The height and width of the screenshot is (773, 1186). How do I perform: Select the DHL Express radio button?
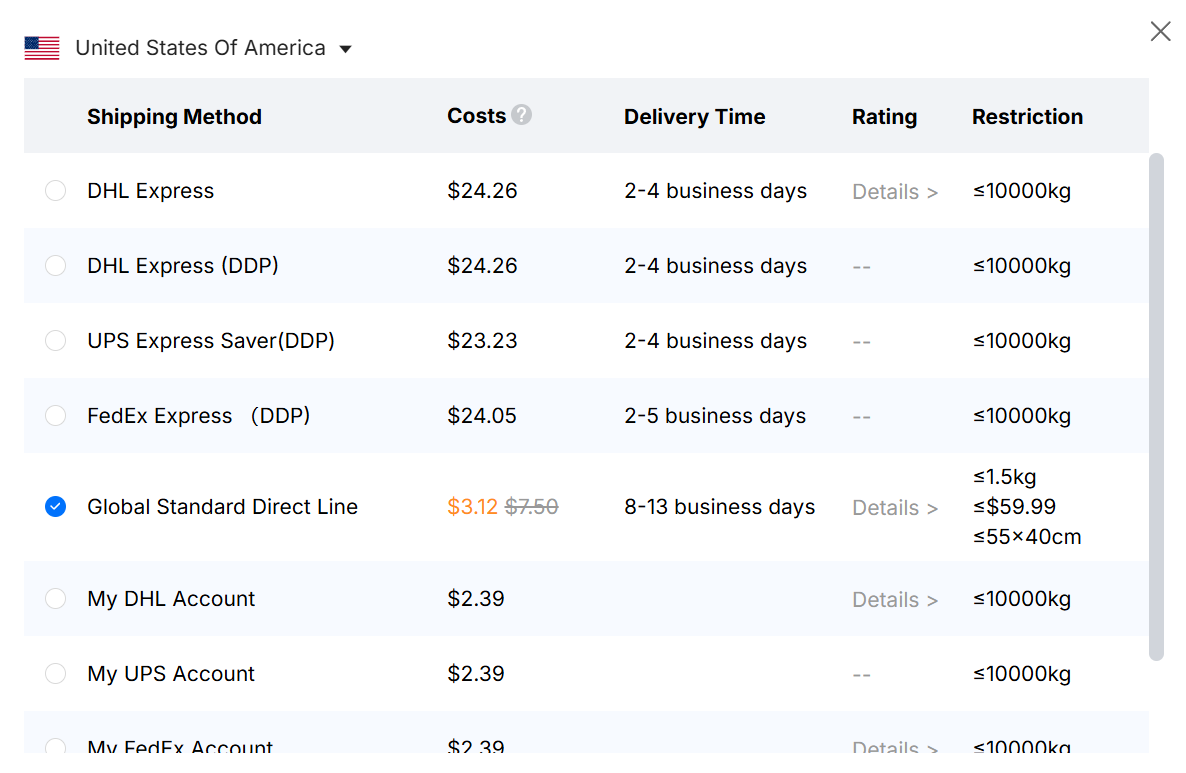(56, 191)
